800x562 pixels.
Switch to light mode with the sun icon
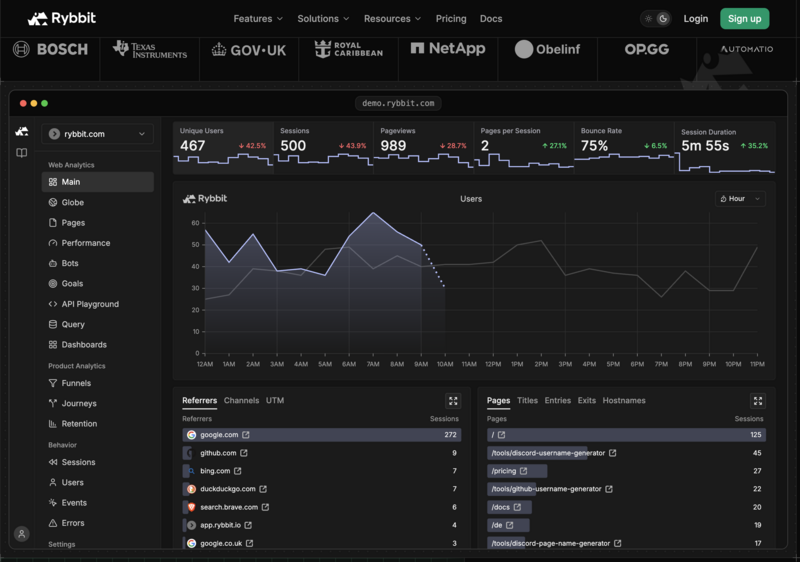(648, 19)
